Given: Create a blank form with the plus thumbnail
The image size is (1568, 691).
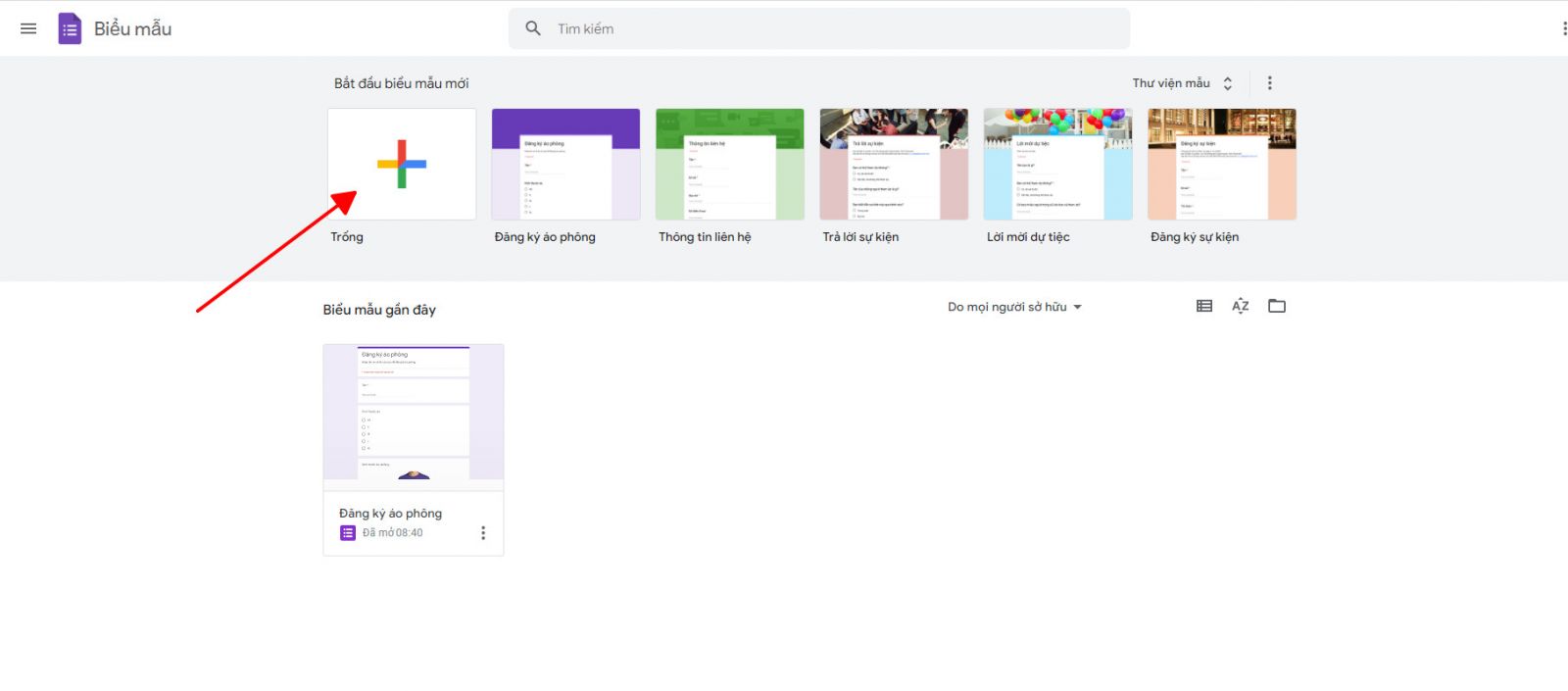Looking at the screenshot, I should click(402, 164).
